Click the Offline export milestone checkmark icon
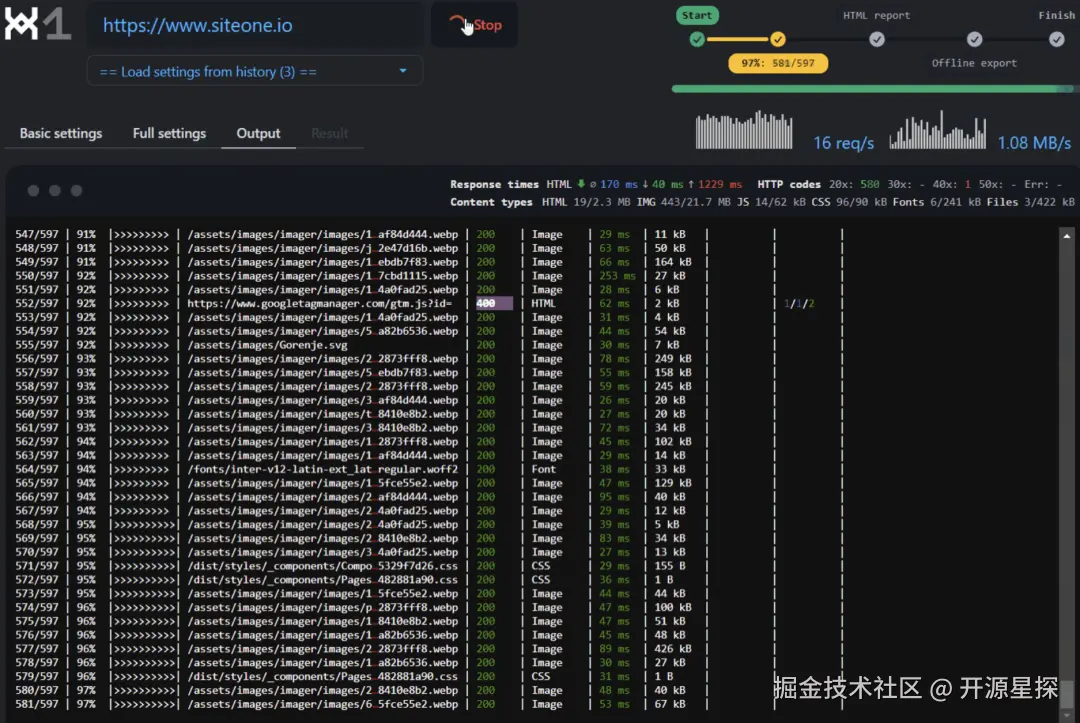The width and height of the screenshot is (1080, 723). [x=974, y=39]
